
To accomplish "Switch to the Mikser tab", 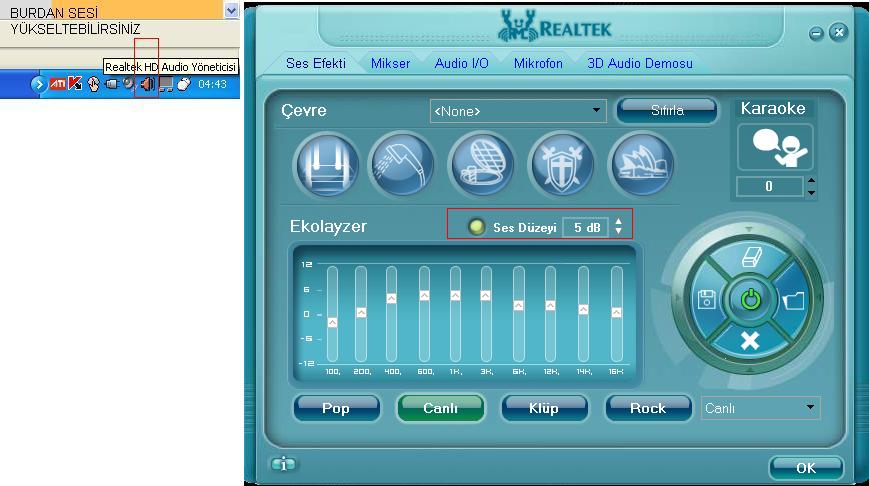I will point(391,63).
